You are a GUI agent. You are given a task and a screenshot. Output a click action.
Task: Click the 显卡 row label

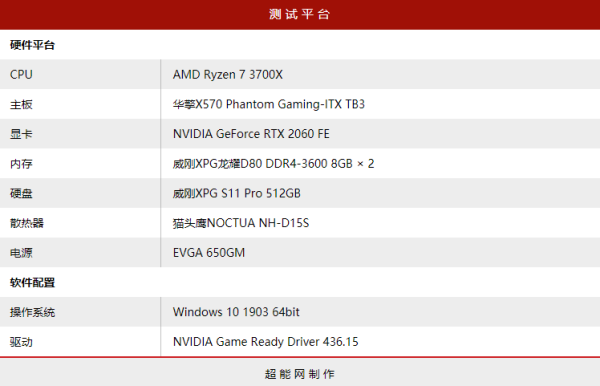coord(21,134)
